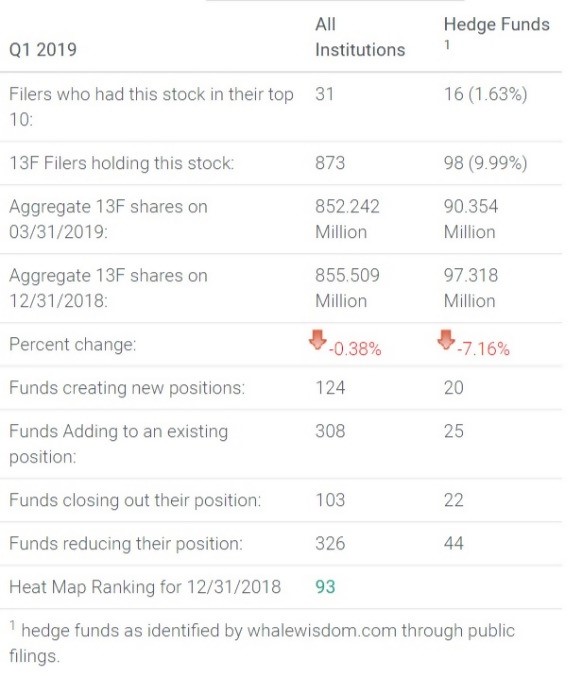
Task: Click the 97.318 Million hedge fund shares
Action: (x=471, y=288)
